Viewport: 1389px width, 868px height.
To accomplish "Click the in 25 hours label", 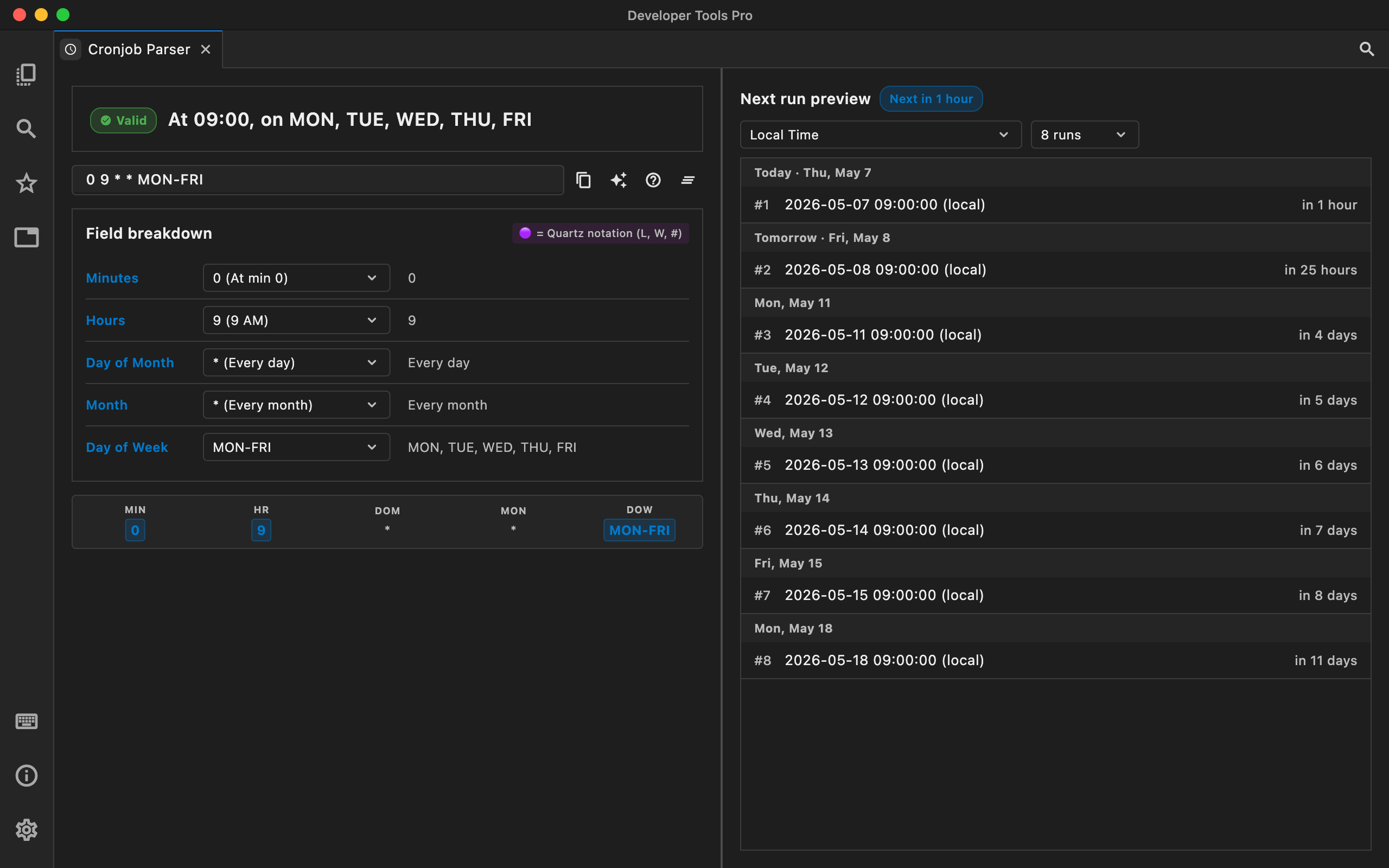I will click(x=1320, y=270).
